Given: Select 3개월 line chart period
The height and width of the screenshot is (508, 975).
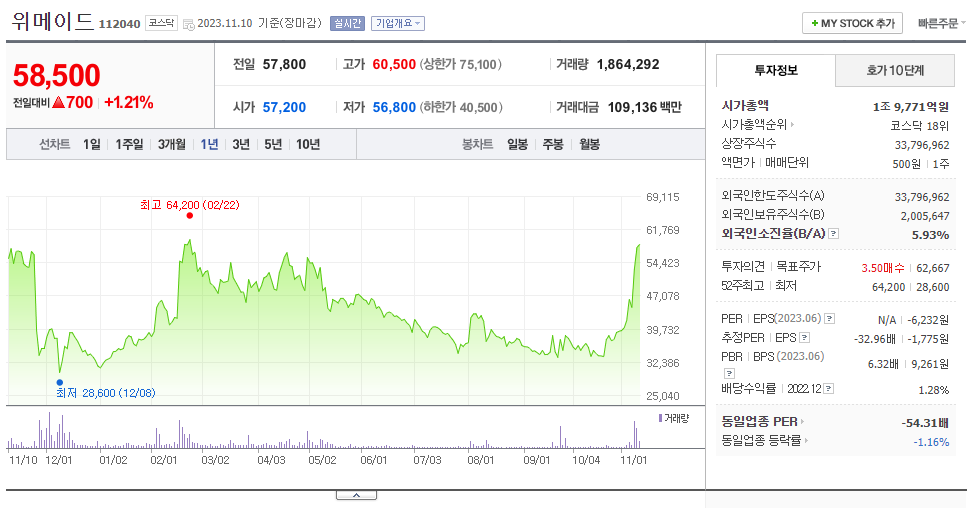Looking at the screenshot, I should click(x=172, y=144).
